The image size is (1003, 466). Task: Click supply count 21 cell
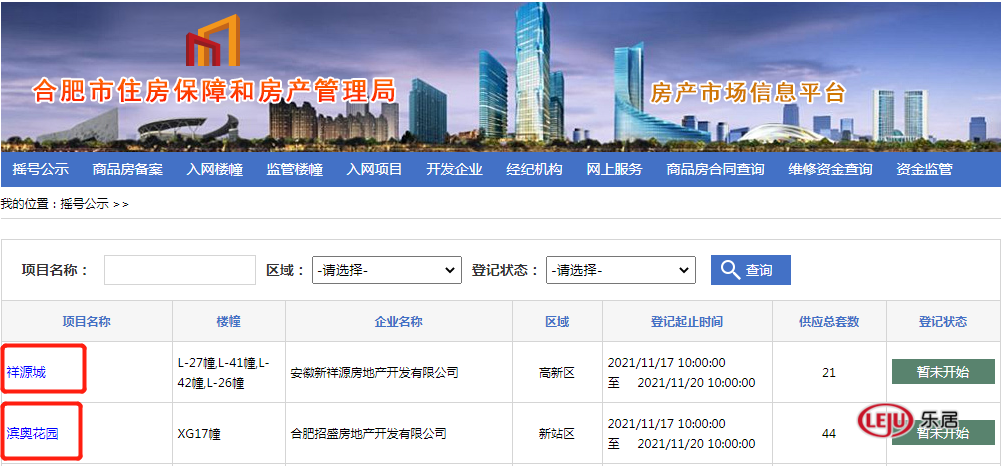(x=829, y=373)
